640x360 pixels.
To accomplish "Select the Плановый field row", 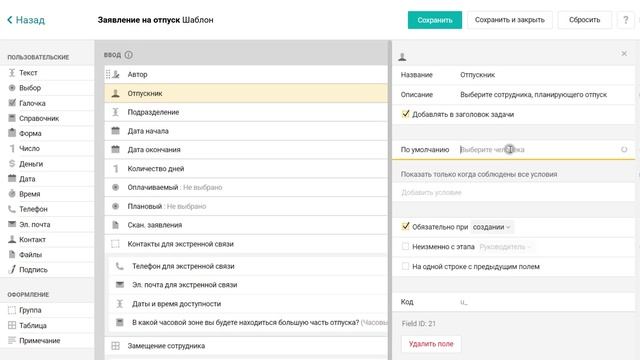I will pos(246,206).
